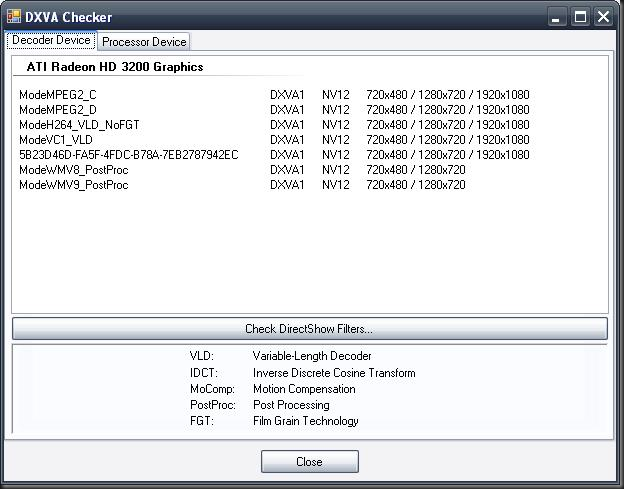The image size is (624, 489).
Task: Click DXVA1 in the ModeMPEG2_C row
Action: click(x=287, y=95)
